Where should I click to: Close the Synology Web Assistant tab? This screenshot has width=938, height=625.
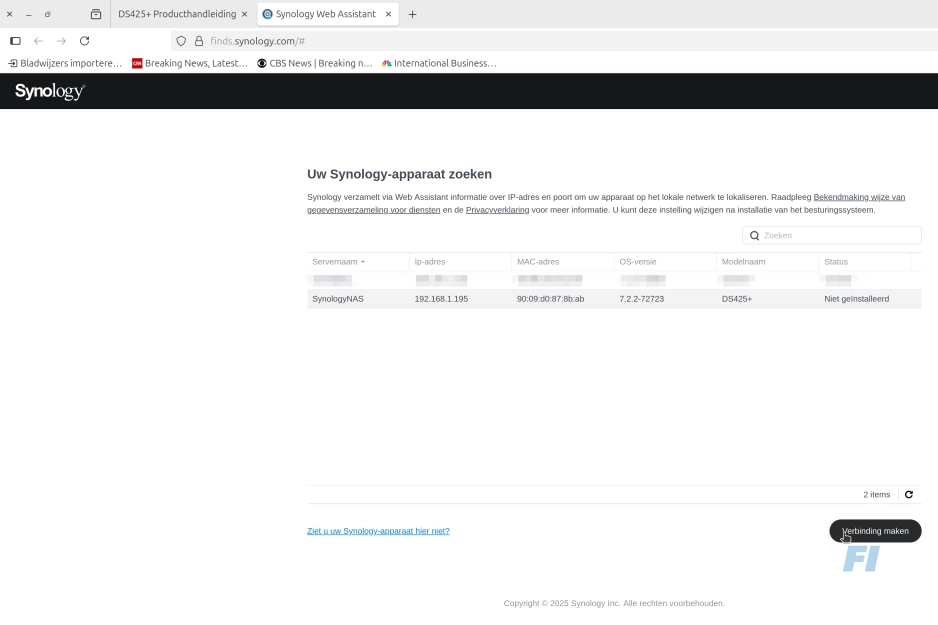click(x=388, y=14)
